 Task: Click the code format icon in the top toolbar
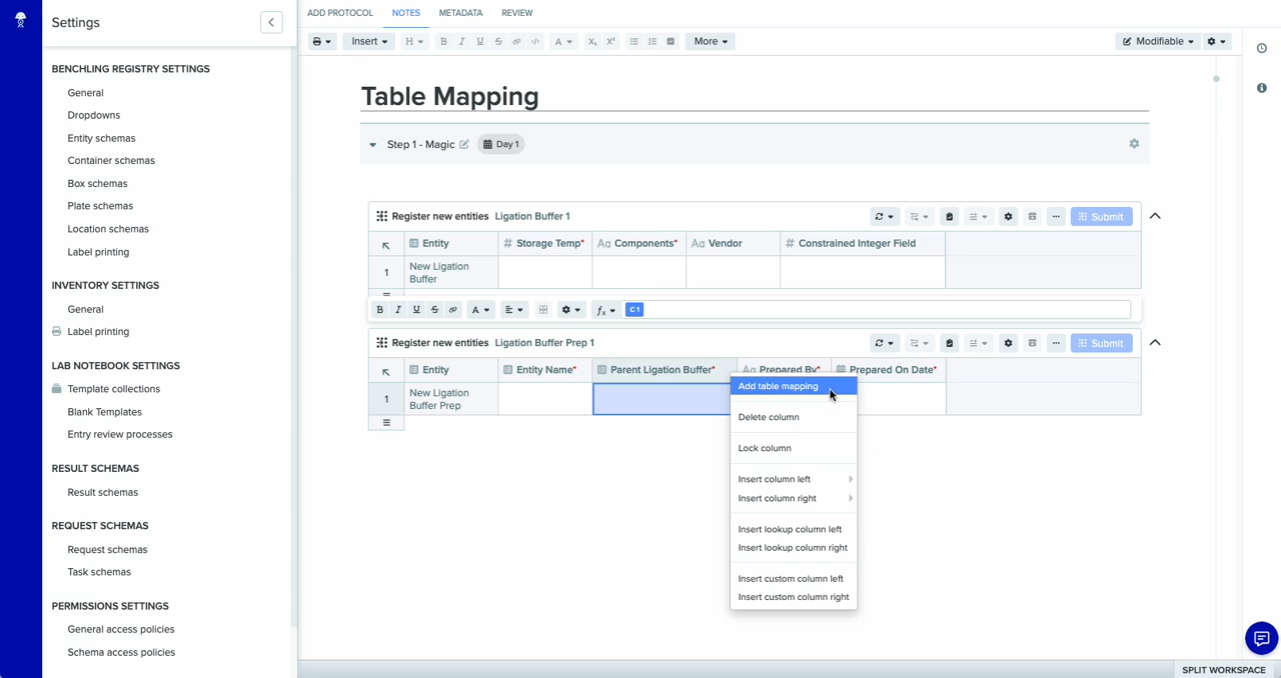(x=535, y=42)
